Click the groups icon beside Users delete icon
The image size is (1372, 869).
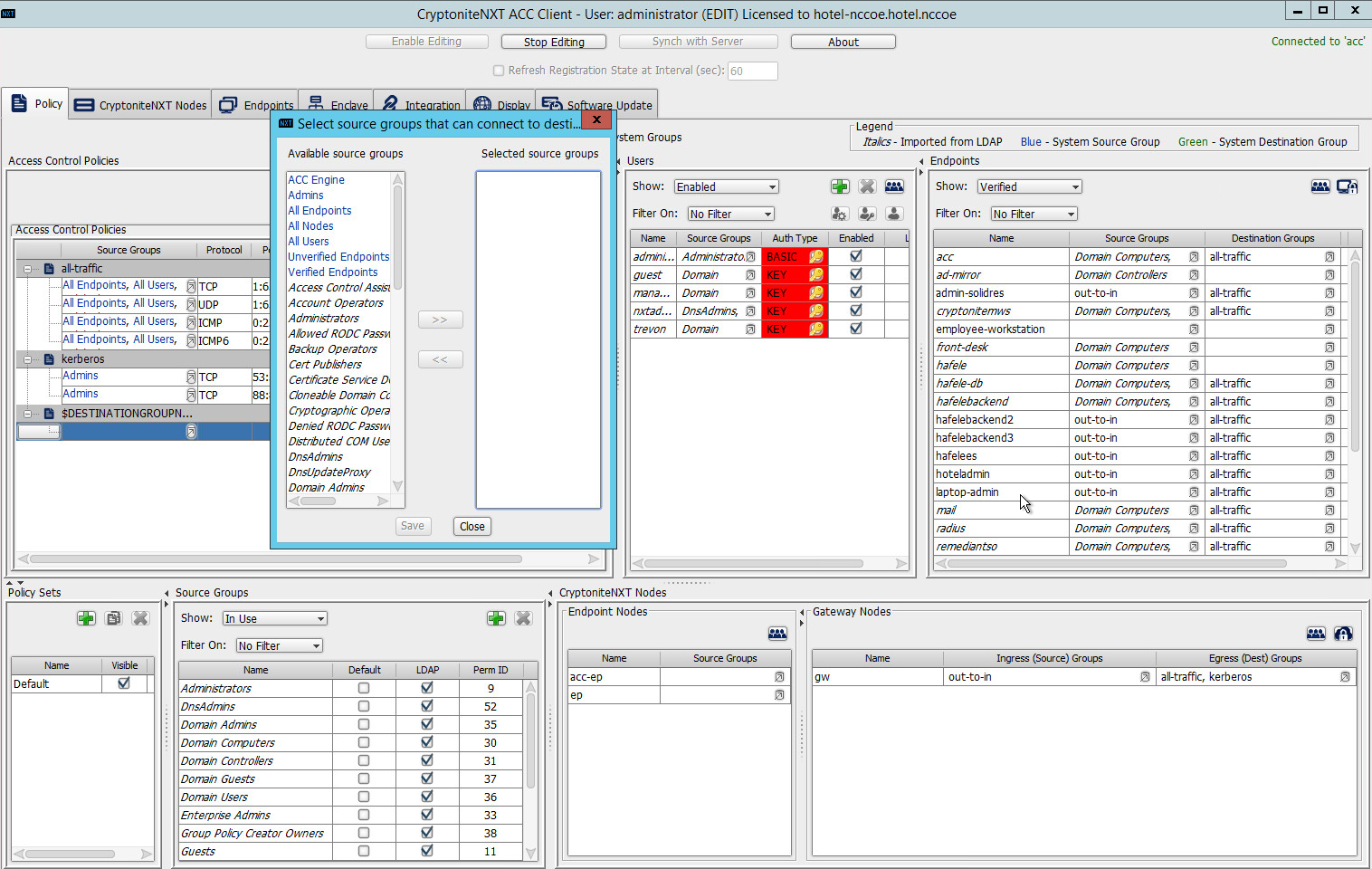click(x=894, y=186)
